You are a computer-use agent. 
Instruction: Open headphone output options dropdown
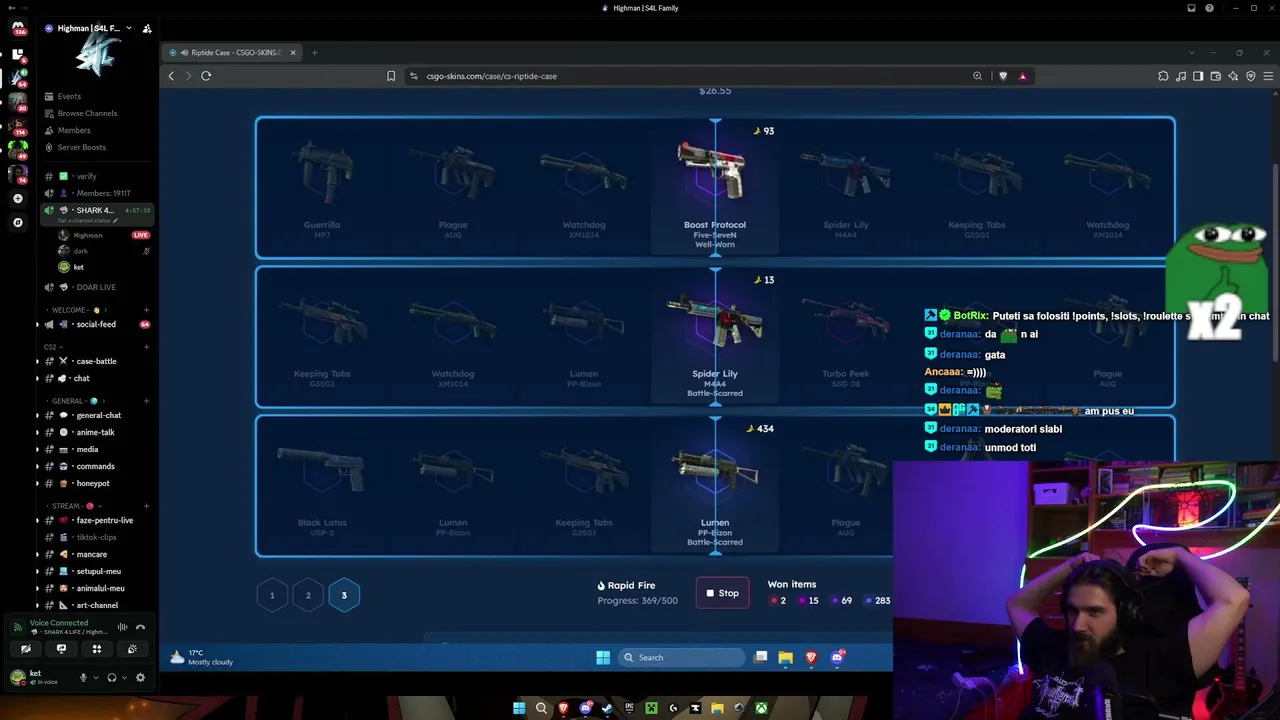pyautogui.click(x=124, y=677)
